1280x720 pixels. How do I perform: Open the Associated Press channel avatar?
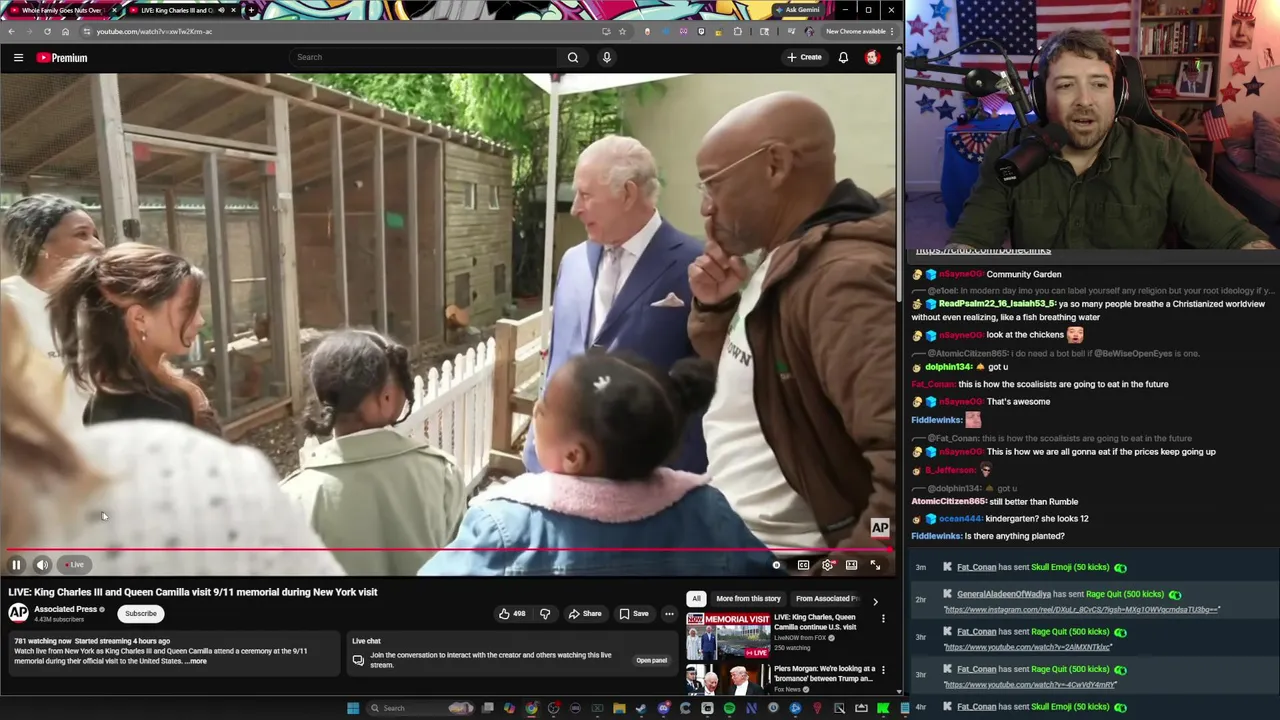pos(18,613)
